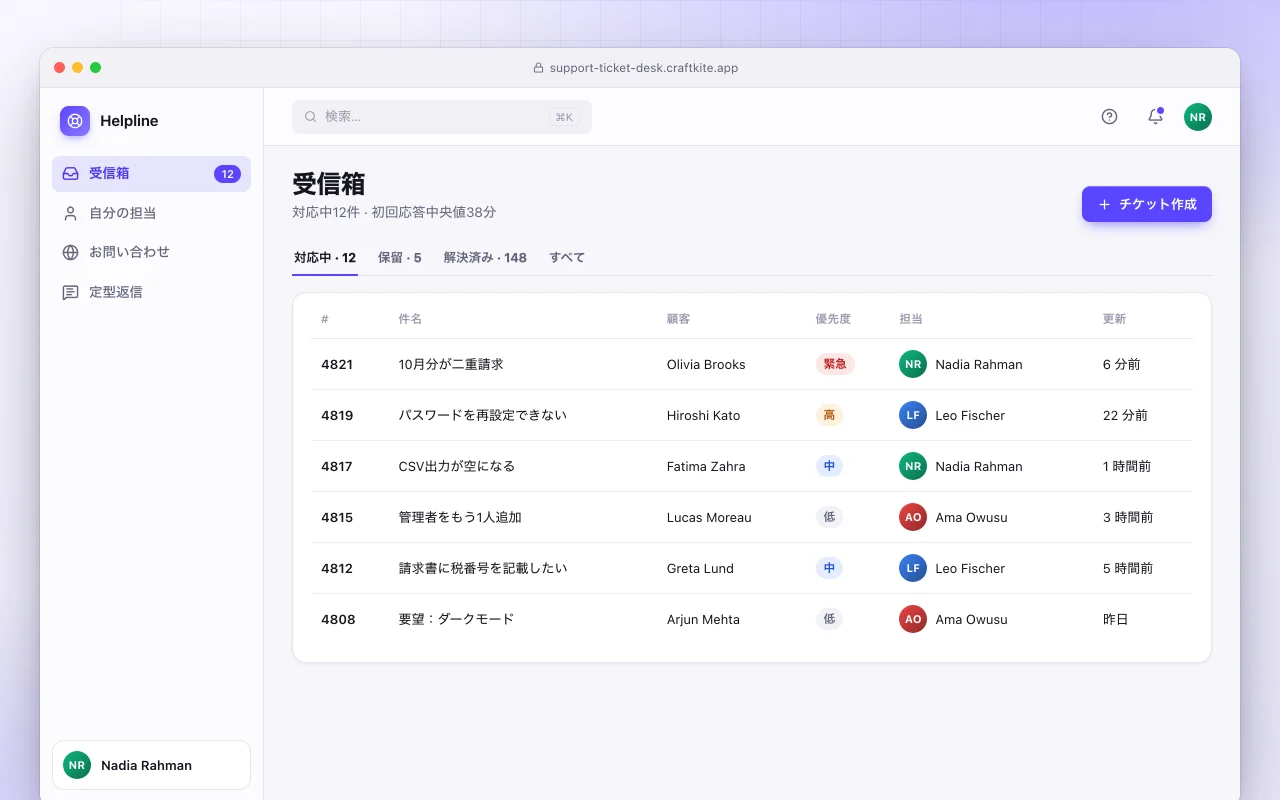Click the NR avatar in ticket 4817 row

[x=913, y=466]
